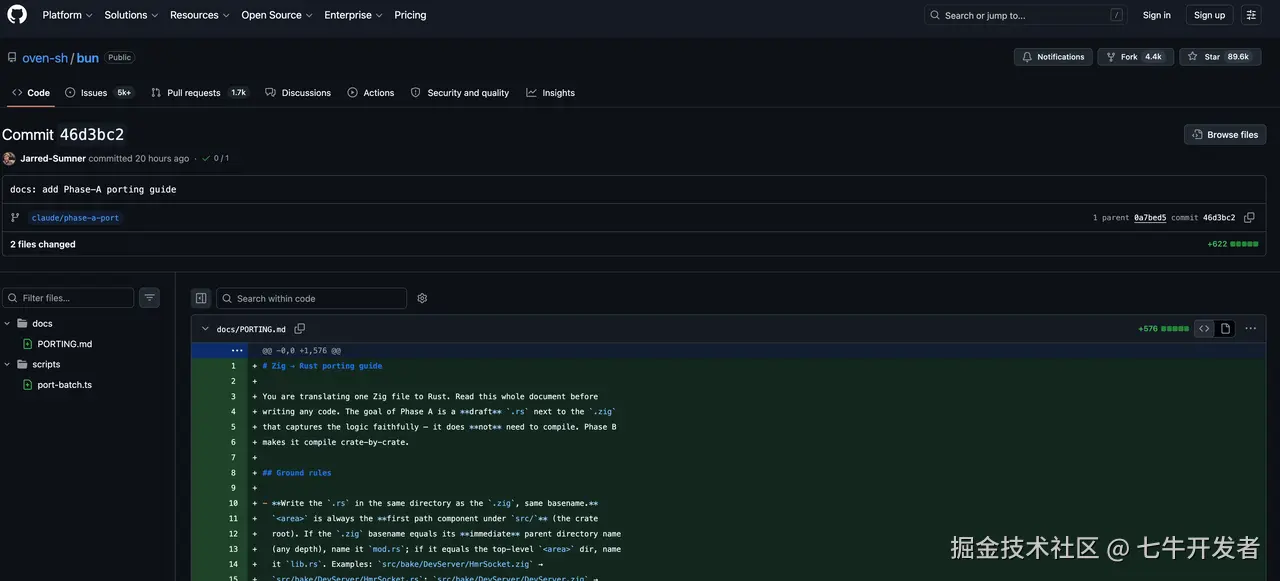This screenshot has width=1280, height=581.
Task: Select the scripts folder in tree
Action: [46, 365]
